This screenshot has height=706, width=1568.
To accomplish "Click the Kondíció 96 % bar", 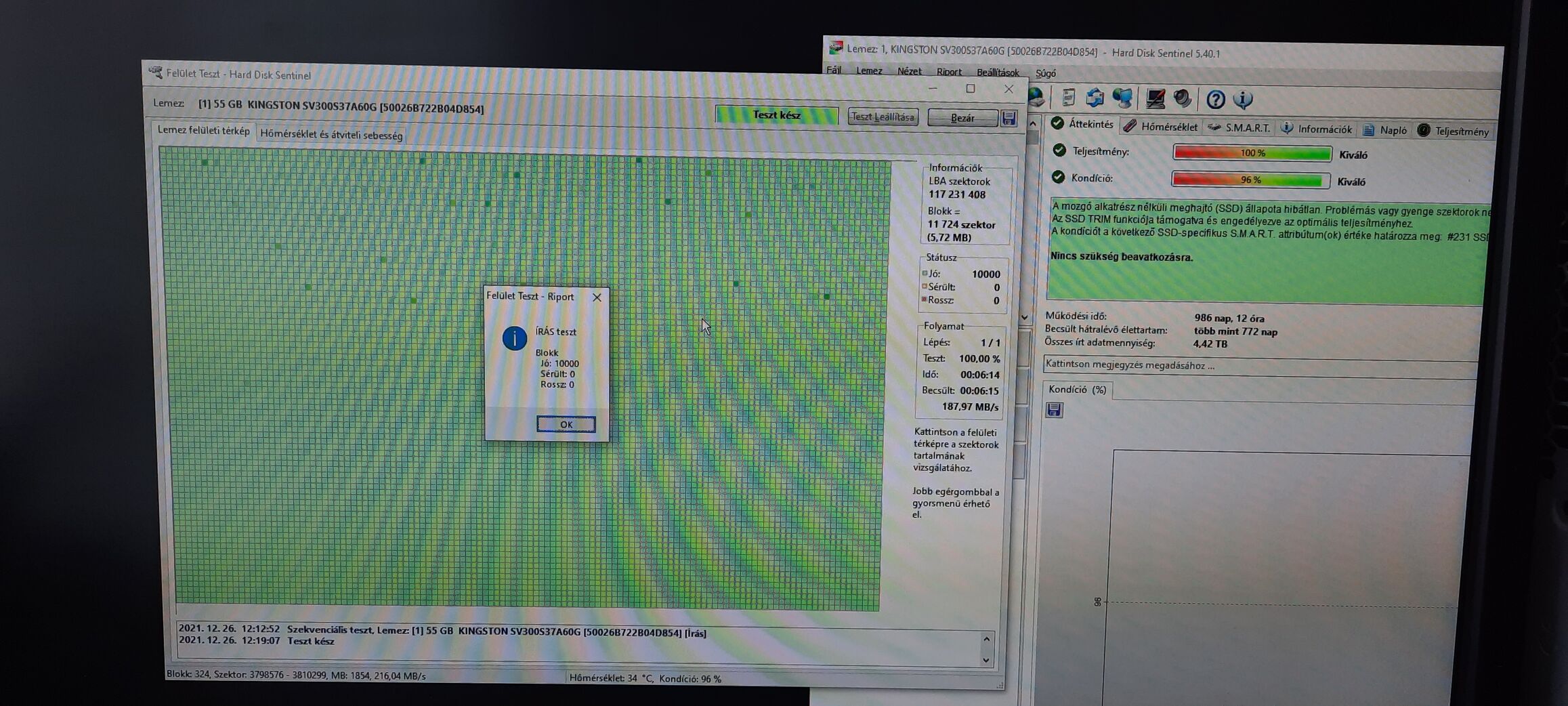I will pyautogui.click(x=1250, y=180).
